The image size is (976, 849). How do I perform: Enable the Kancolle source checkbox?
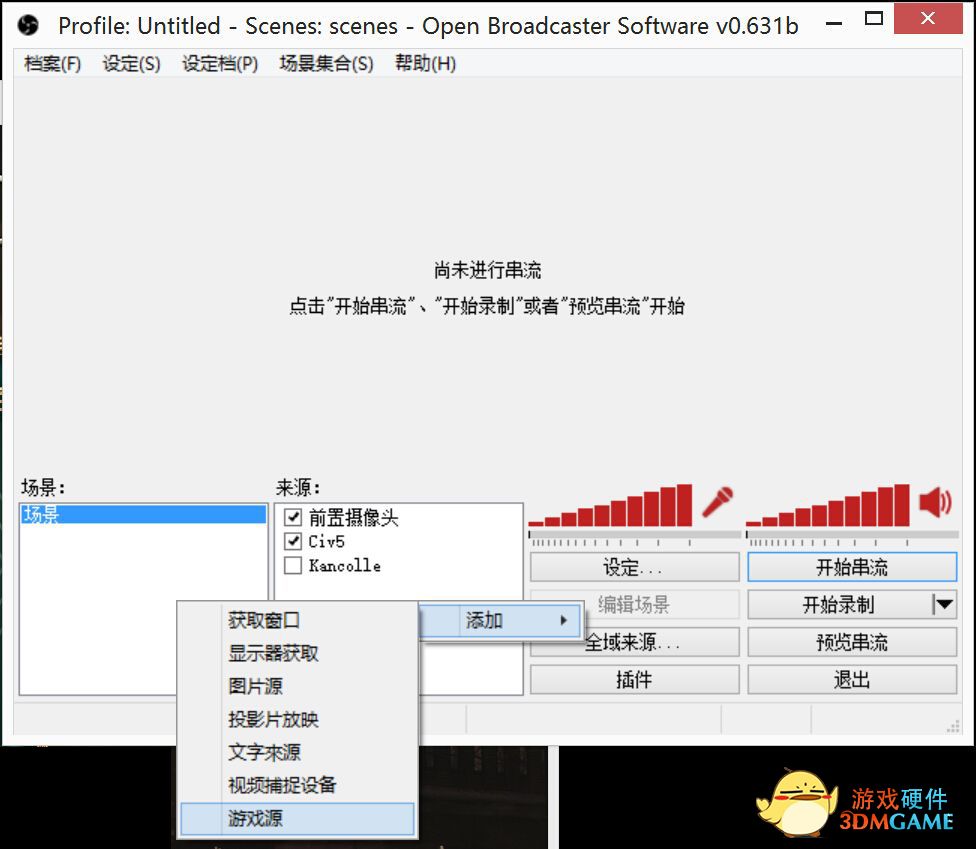[293, 565]
